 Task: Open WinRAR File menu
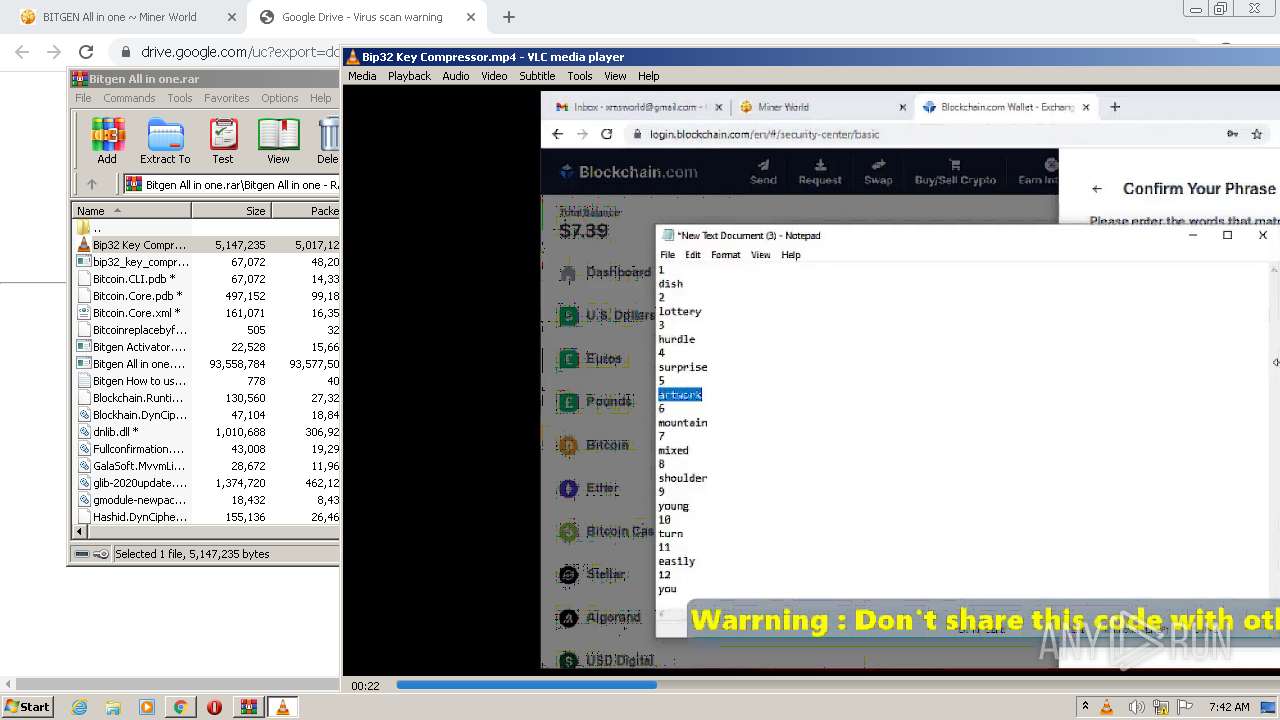point(83,98)
